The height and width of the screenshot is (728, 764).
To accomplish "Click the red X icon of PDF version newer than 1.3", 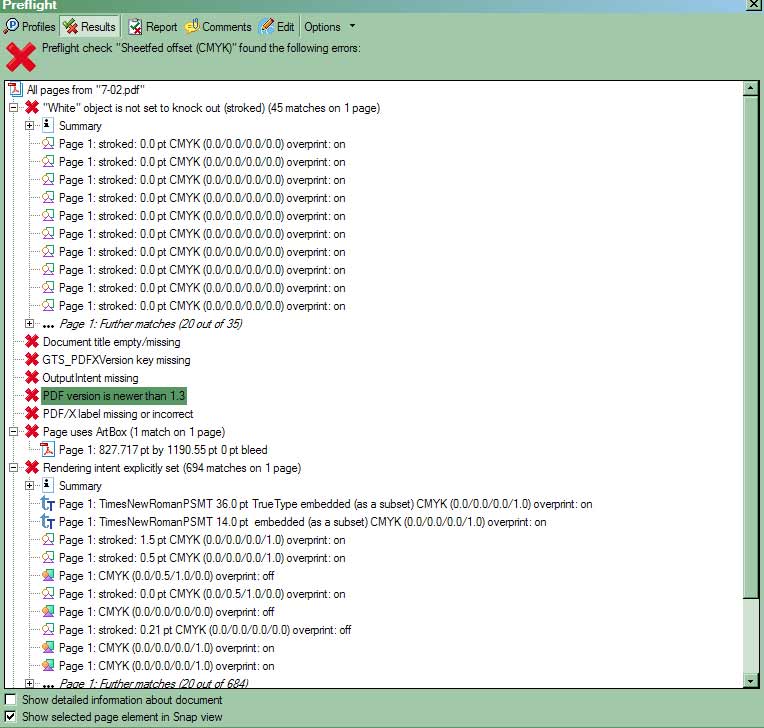I will (x=32, y=396).
